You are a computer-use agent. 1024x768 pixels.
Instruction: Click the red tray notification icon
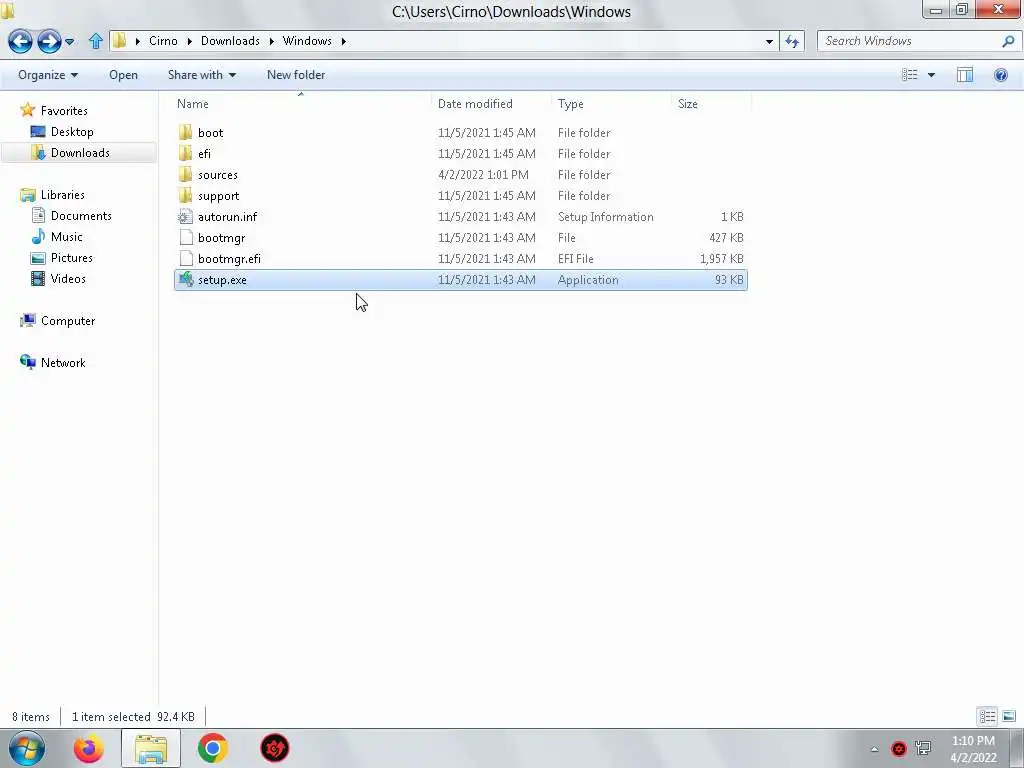click(x=899, y=748)
